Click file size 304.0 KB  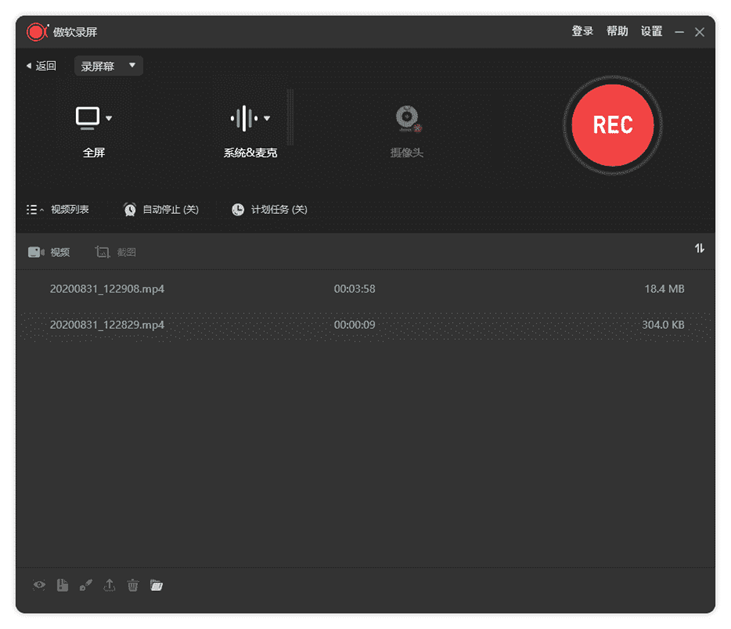point(663,325)
